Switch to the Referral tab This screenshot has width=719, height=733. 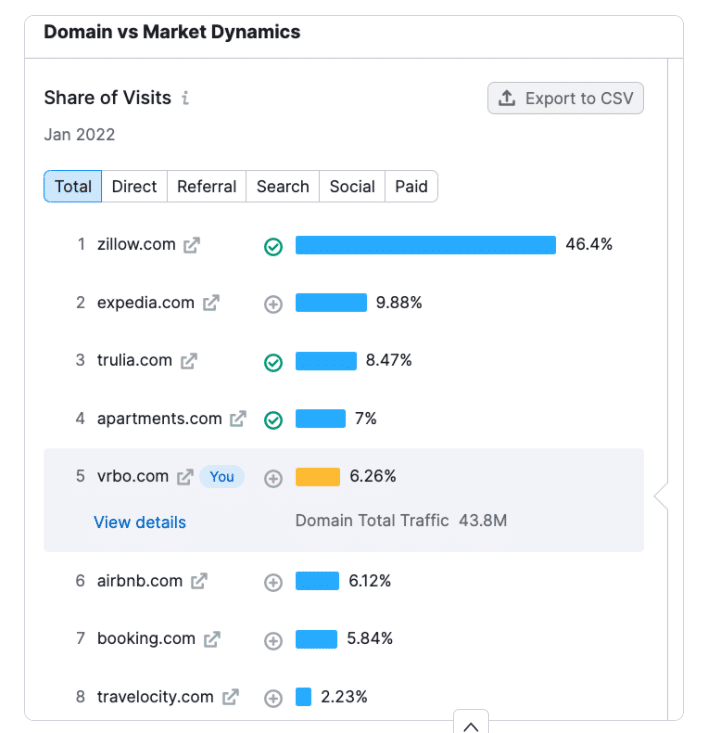(207, 187)
